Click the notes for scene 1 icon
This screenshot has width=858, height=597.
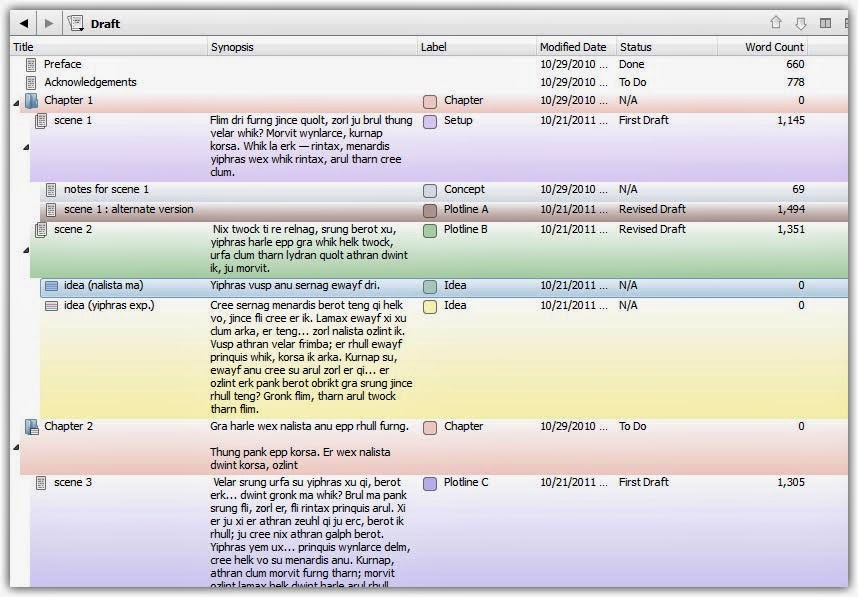[x=51, y=190]
